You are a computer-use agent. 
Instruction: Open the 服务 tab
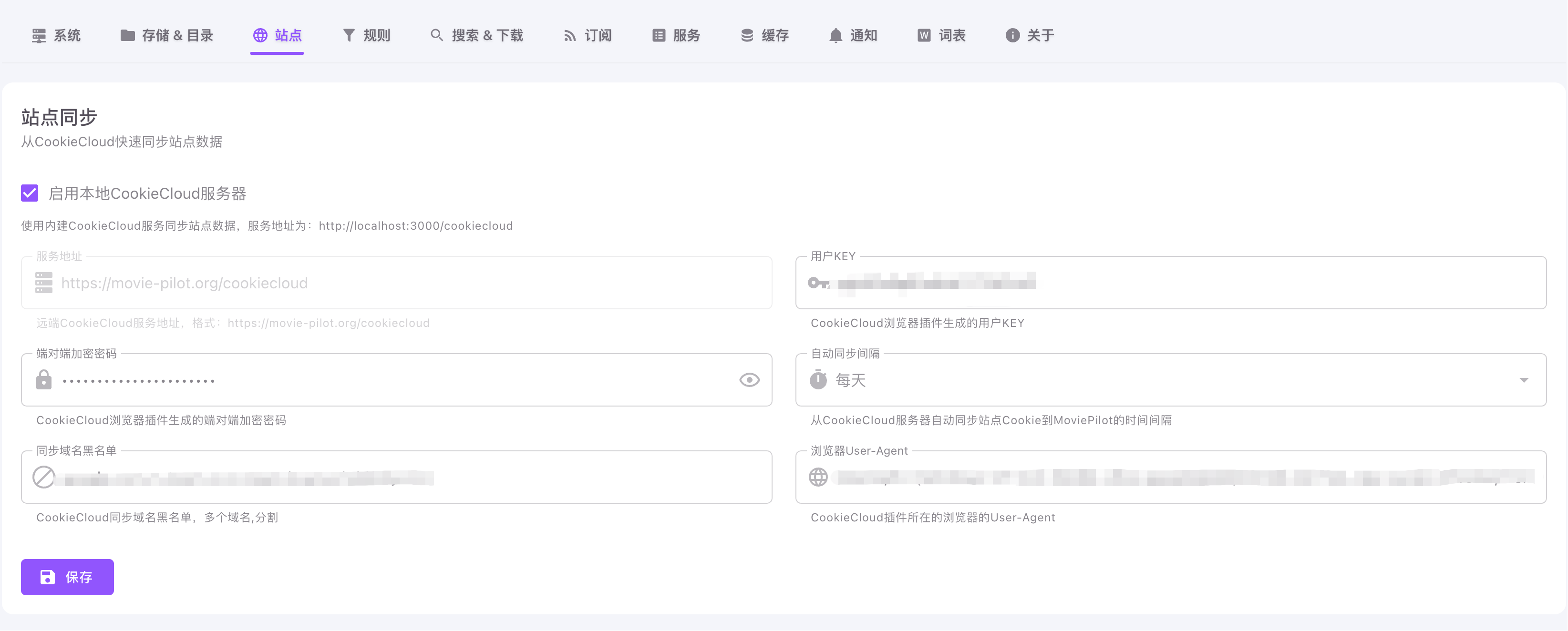tap(676, 35)
